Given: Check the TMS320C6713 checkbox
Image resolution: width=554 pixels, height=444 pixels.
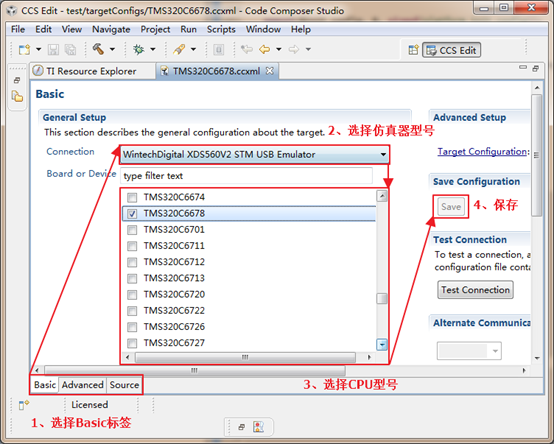Looking at the screenshot, I should [x=132, y=279].
